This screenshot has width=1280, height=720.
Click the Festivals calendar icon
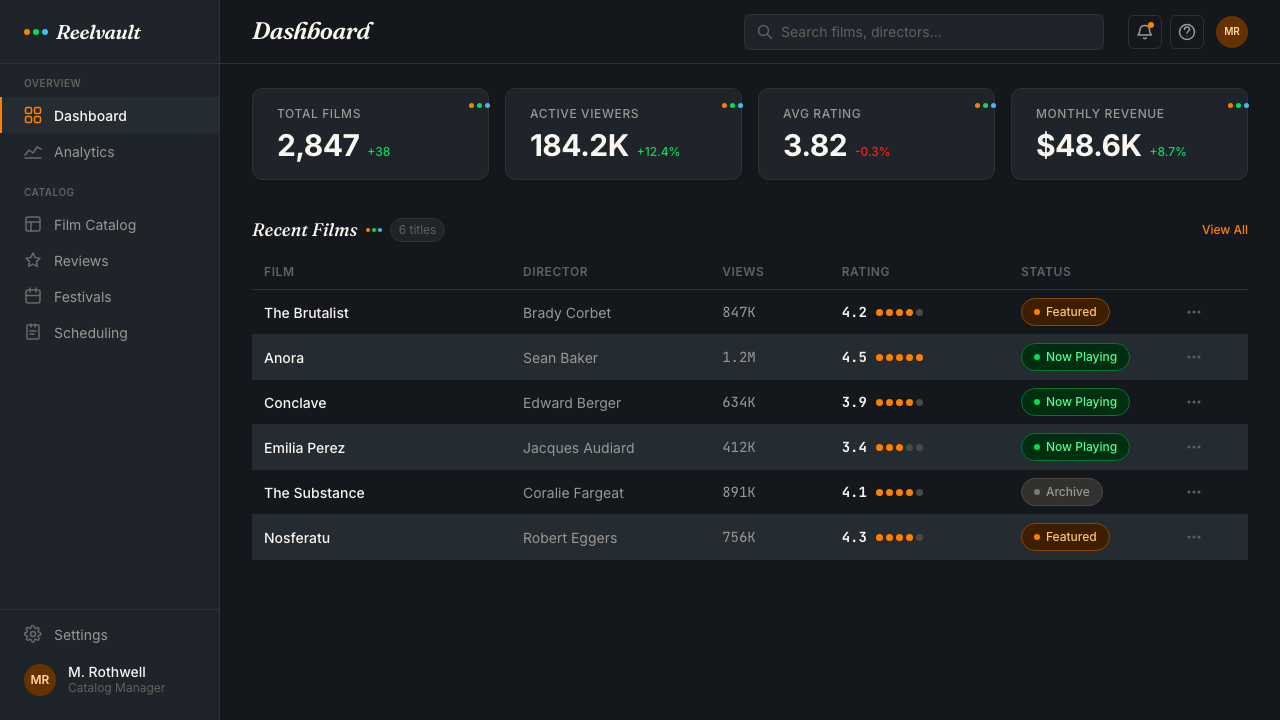[x=33, y=296]
